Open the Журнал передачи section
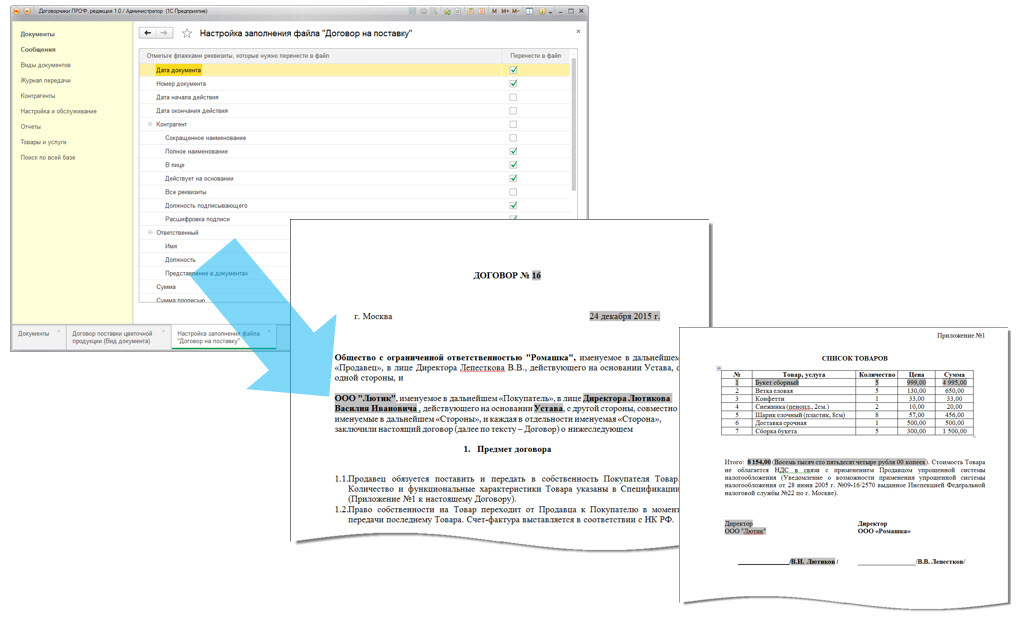This screenshot has height=619, width=1016. [x=45, y=81]
